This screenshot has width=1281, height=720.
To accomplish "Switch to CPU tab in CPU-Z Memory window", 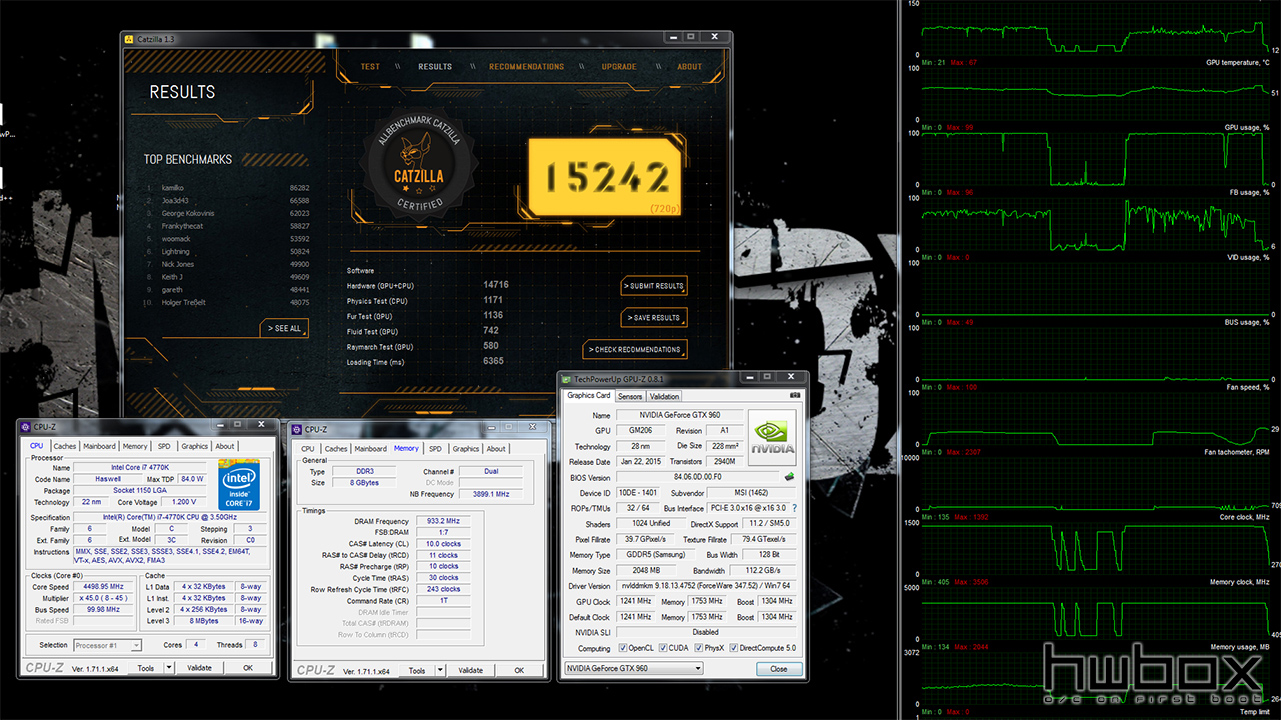I will tap(308, 449).
